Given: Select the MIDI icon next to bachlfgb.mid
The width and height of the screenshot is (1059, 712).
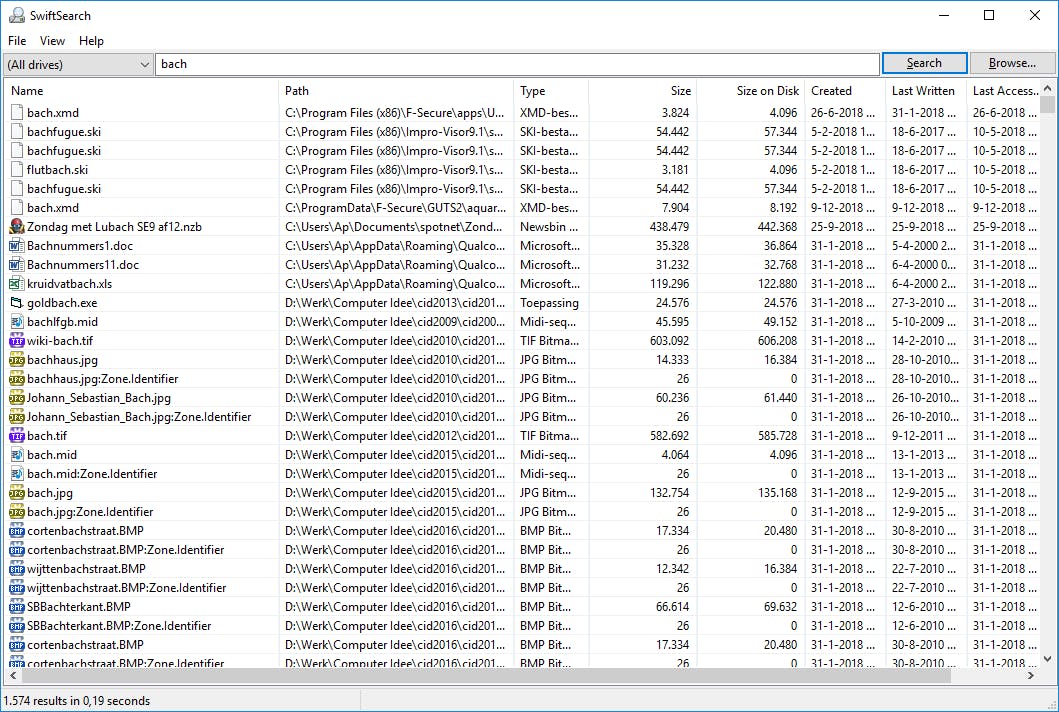Looking at the screenshot, I should 15,321.
